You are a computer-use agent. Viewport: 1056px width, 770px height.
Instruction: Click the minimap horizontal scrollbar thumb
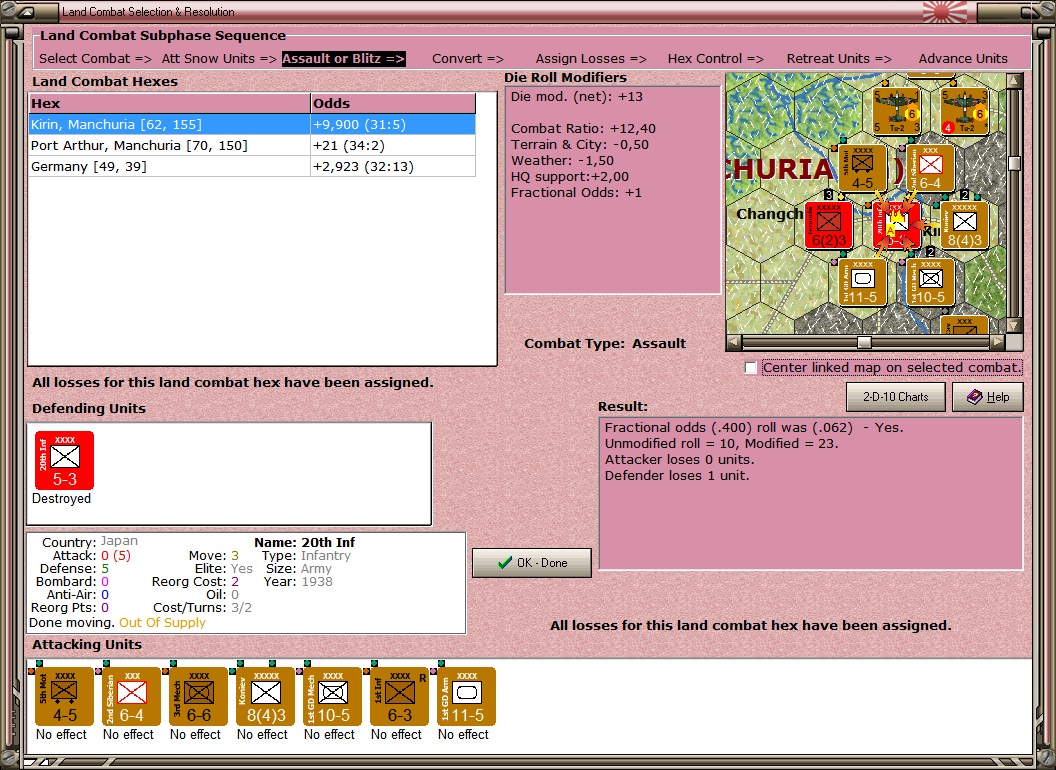coord(863,342)
